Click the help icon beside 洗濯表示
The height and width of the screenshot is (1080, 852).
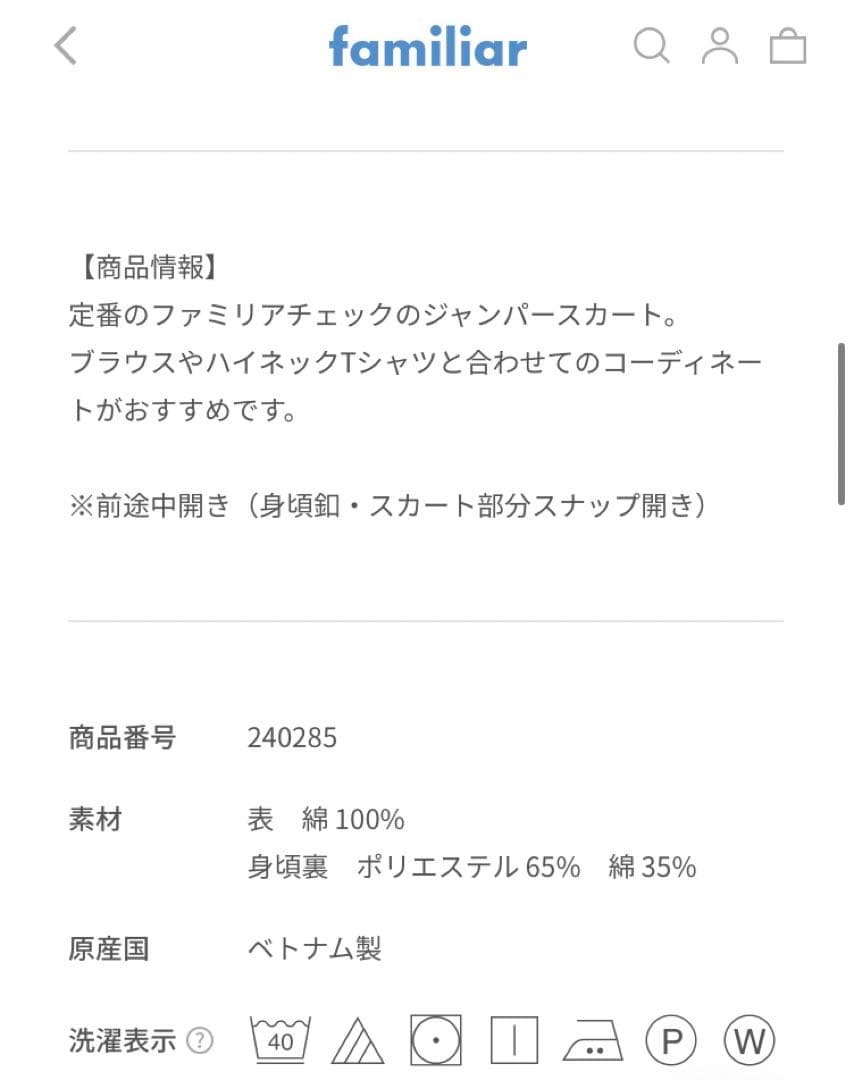[200, 1041]
